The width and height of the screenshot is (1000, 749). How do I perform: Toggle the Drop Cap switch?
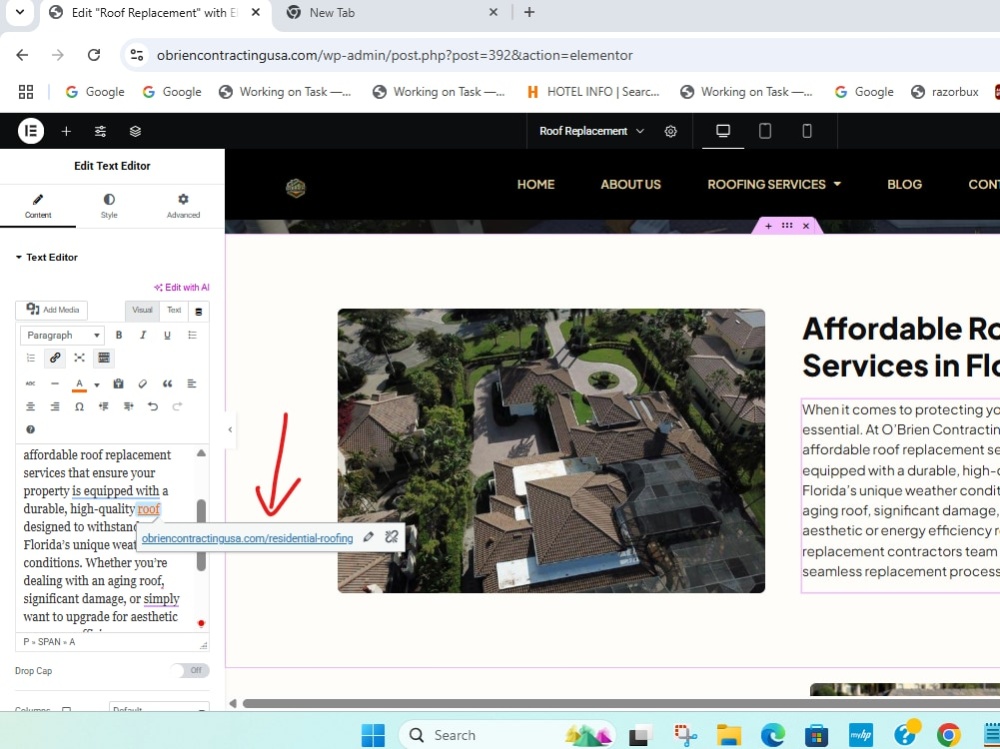(x=190, y=671)
